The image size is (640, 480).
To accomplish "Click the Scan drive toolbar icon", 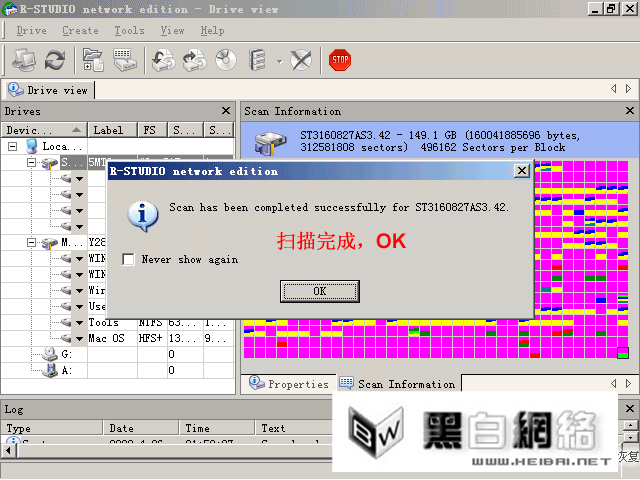I will tap(124, 60).
